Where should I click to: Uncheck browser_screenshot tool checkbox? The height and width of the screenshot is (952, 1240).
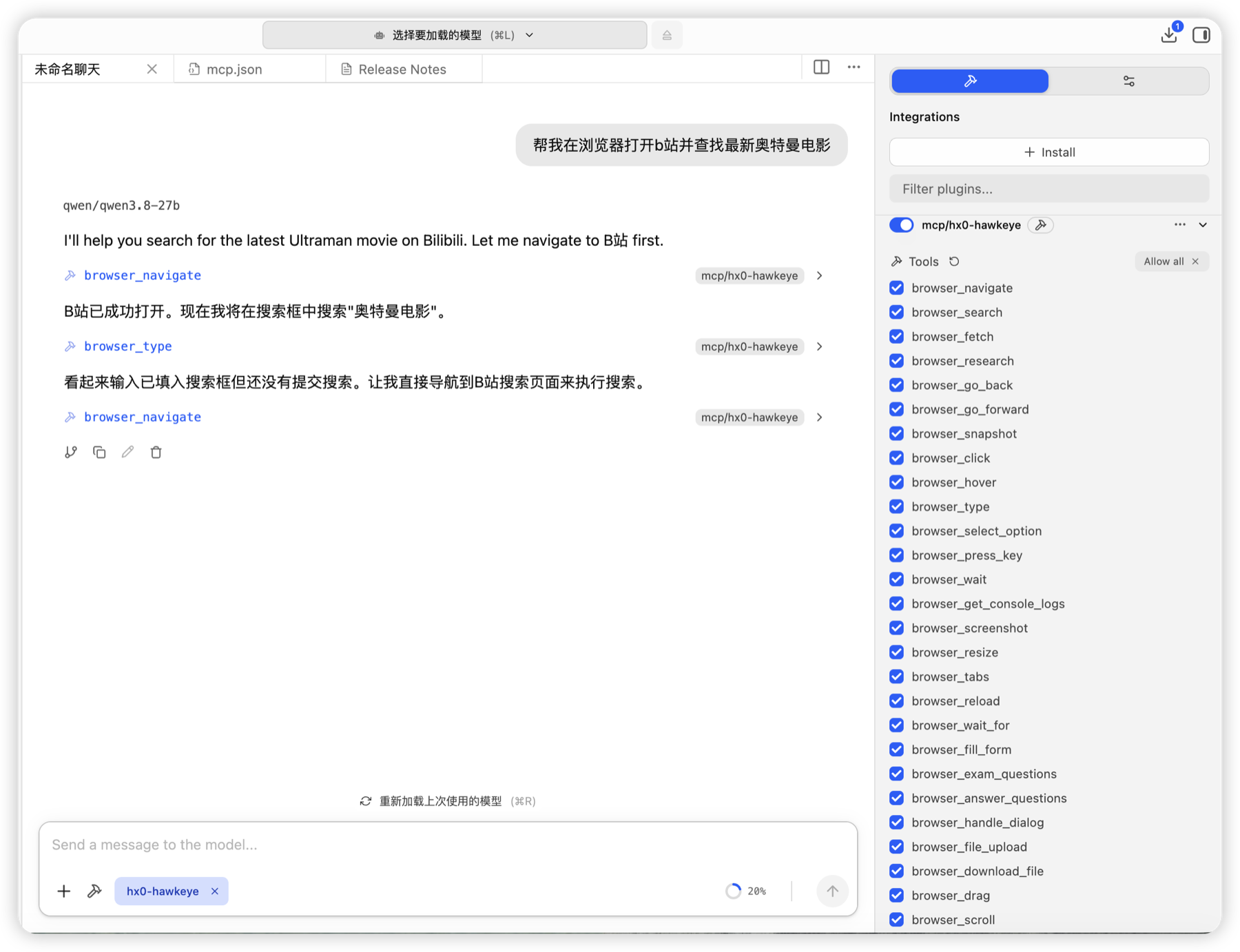[896, 628]
